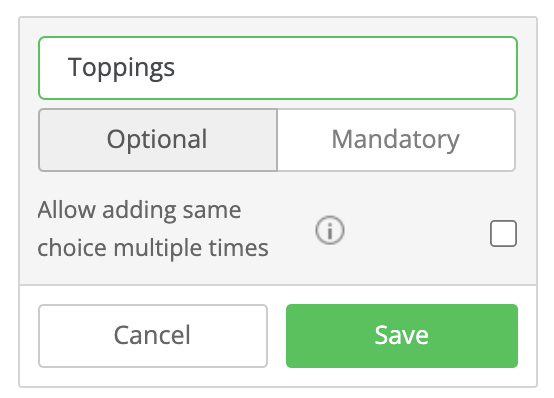Click the Cancel button
554x398 pixels.
153,336
